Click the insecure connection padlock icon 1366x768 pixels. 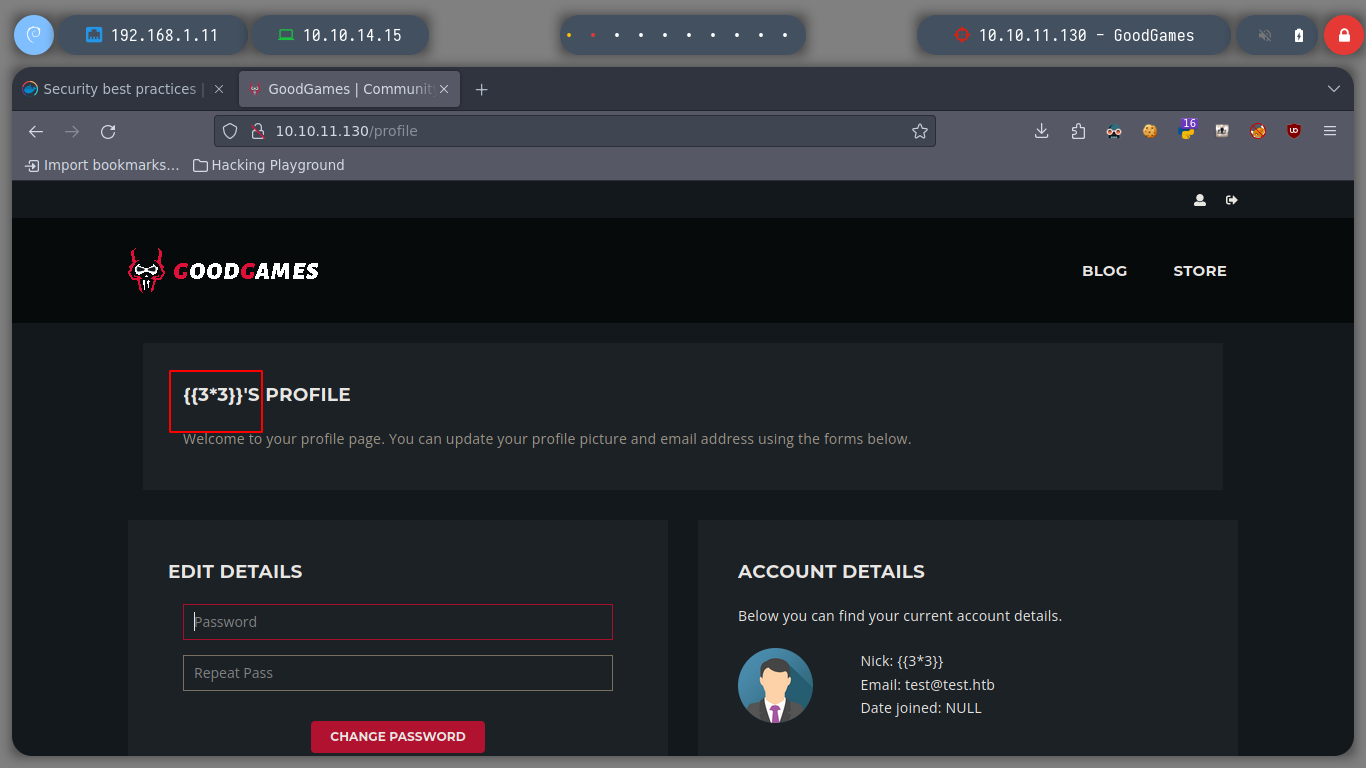256,131
